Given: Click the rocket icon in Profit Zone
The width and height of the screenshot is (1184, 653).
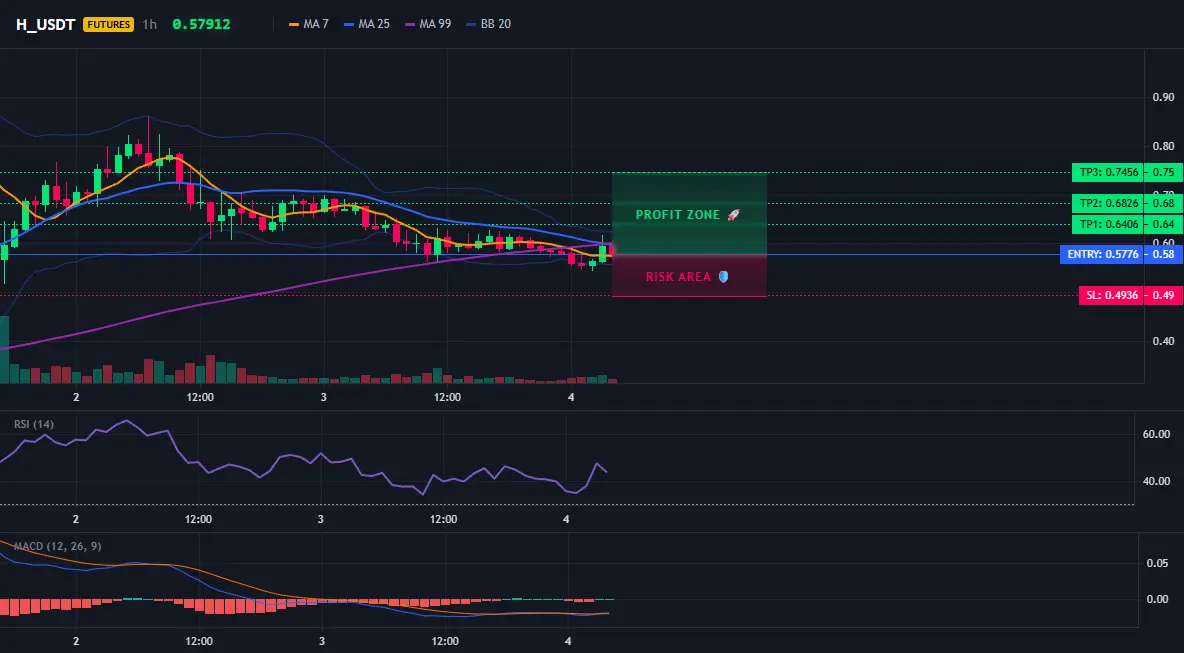Looking at the screenshot, I should 733,215.
